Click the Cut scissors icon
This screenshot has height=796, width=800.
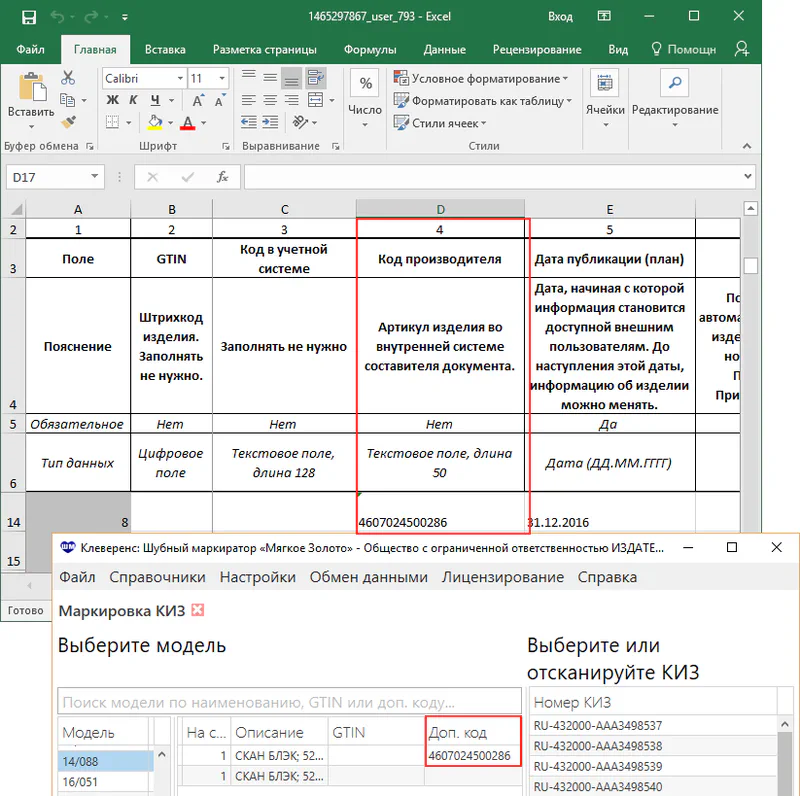point(68,78)
